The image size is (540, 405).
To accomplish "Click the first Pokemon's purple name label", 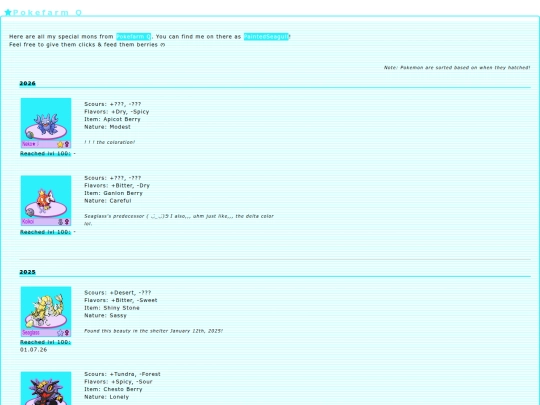I will (30, 144).
